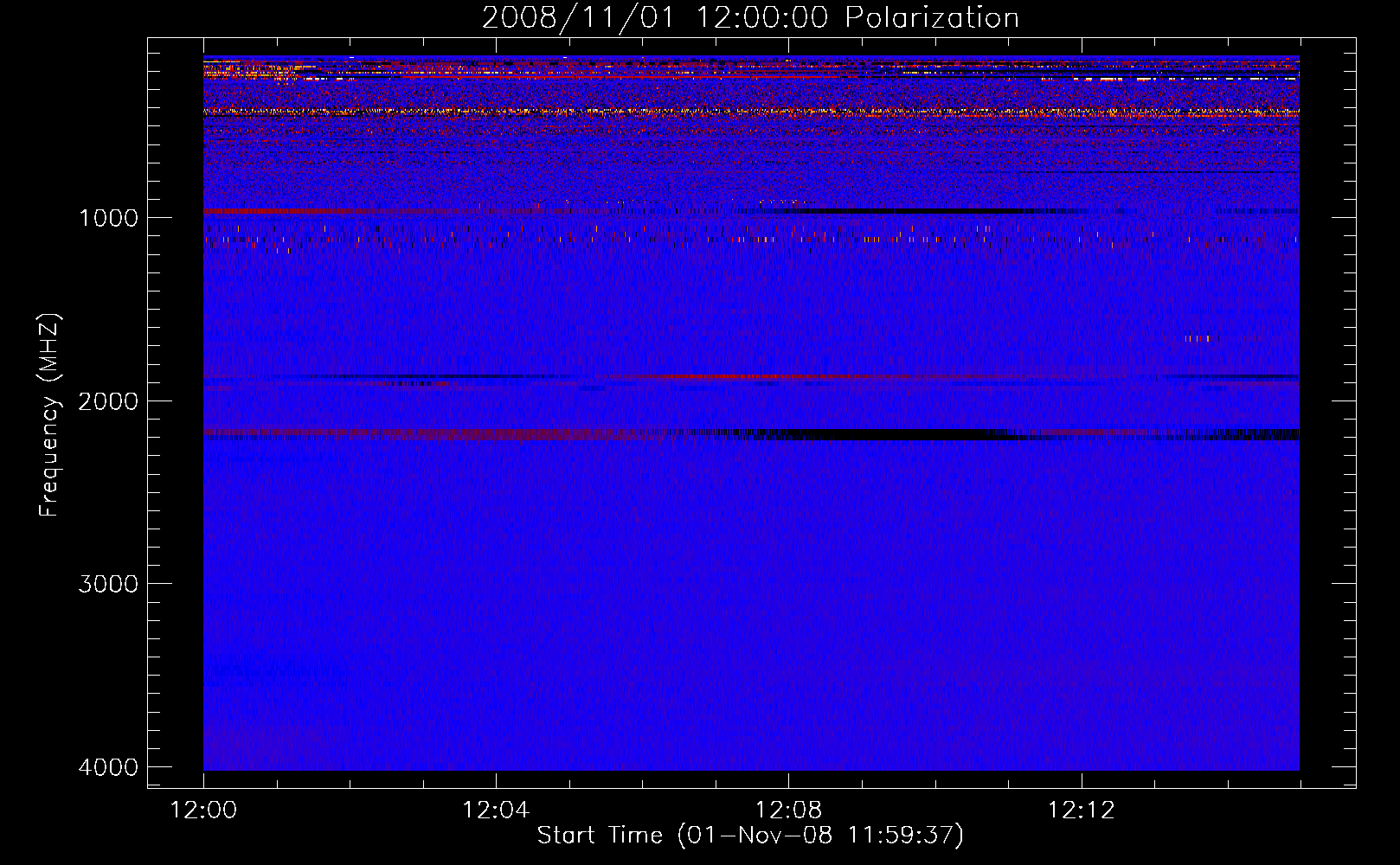
Task: Click the 4000 frequency tick label
Action: tap(108, 767)
